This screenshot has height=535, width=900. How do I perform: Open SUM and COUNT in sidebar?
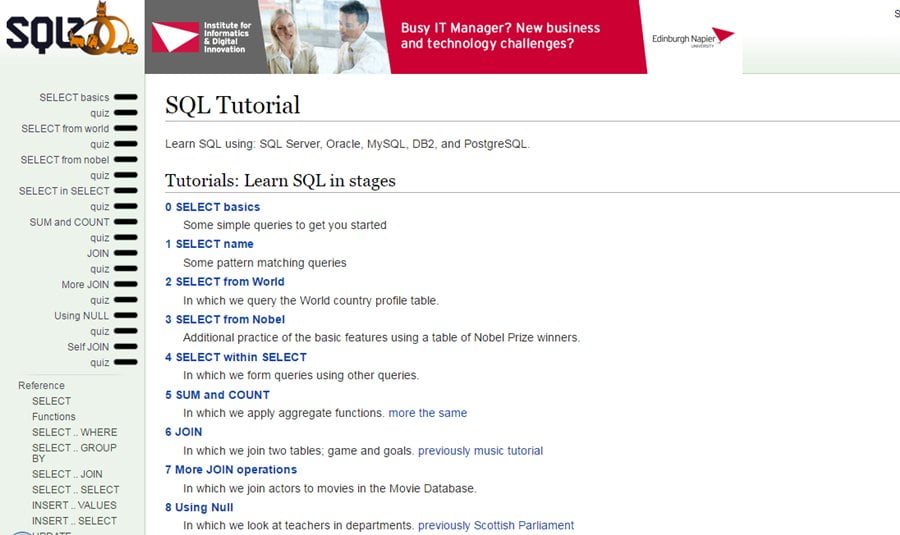(x=69, y=222)
